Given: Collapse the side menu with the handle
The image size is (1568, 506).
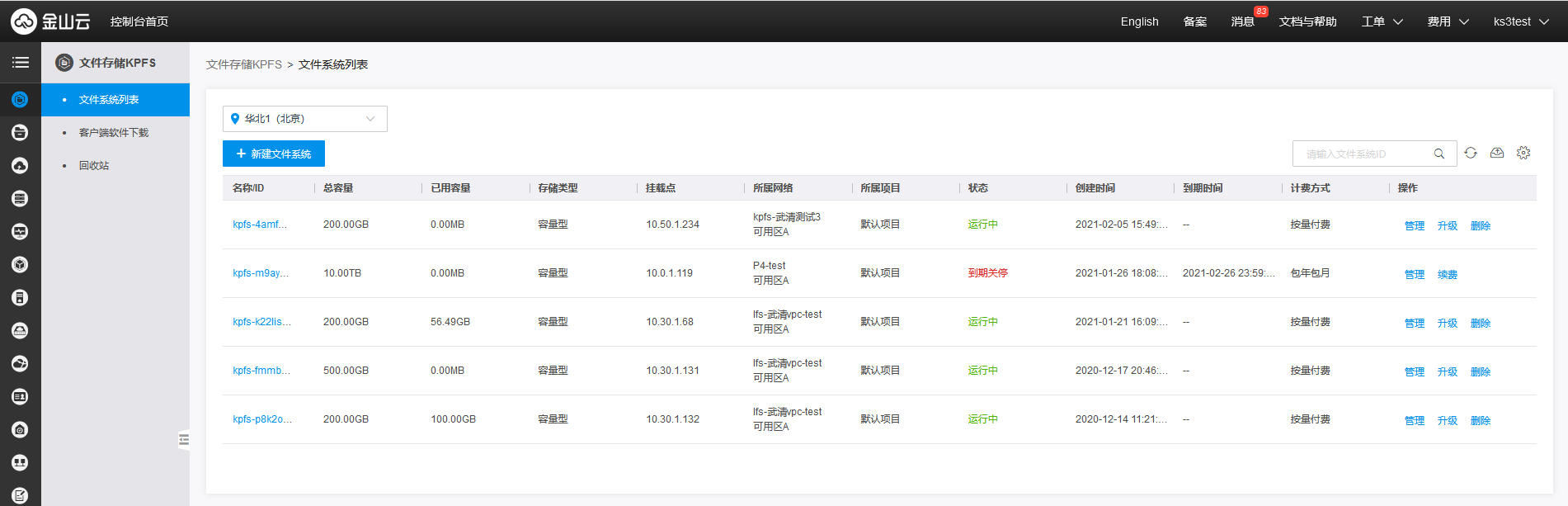Looking at the screenshot, I should click(x=184, y=440).
